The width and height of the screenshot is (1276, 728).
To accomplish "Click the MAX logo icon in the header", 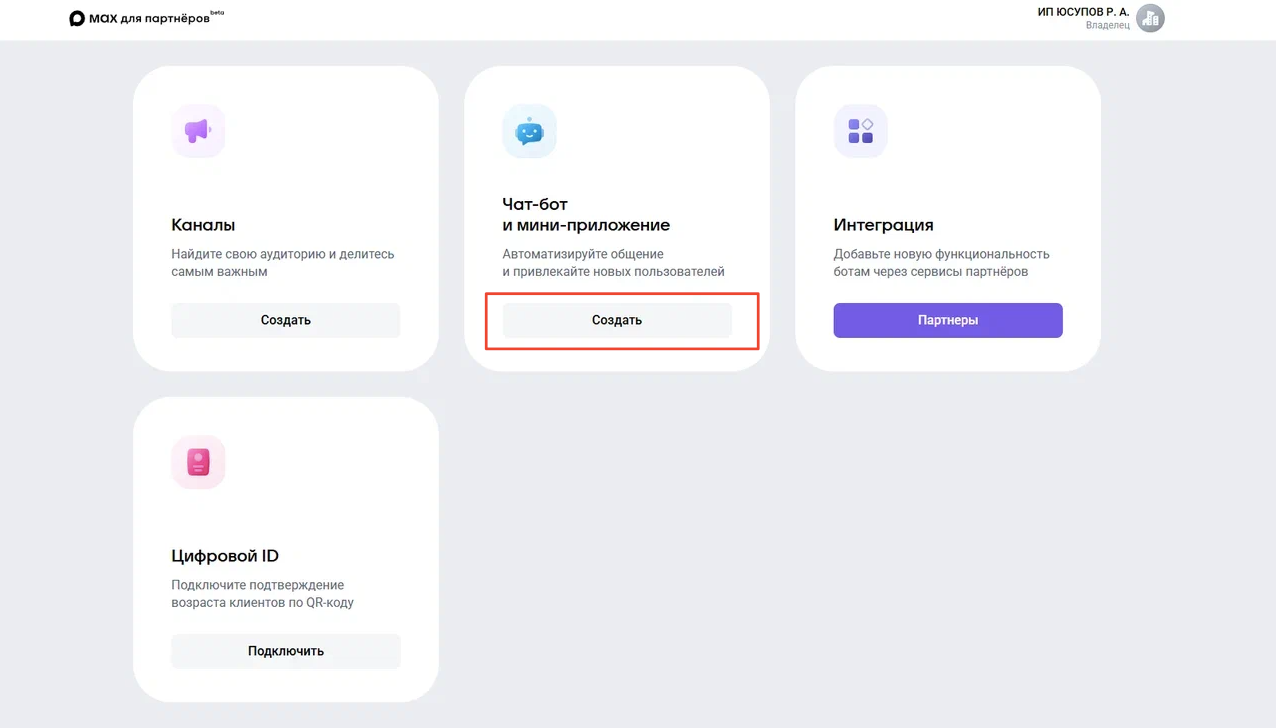I will click(77, 19).
